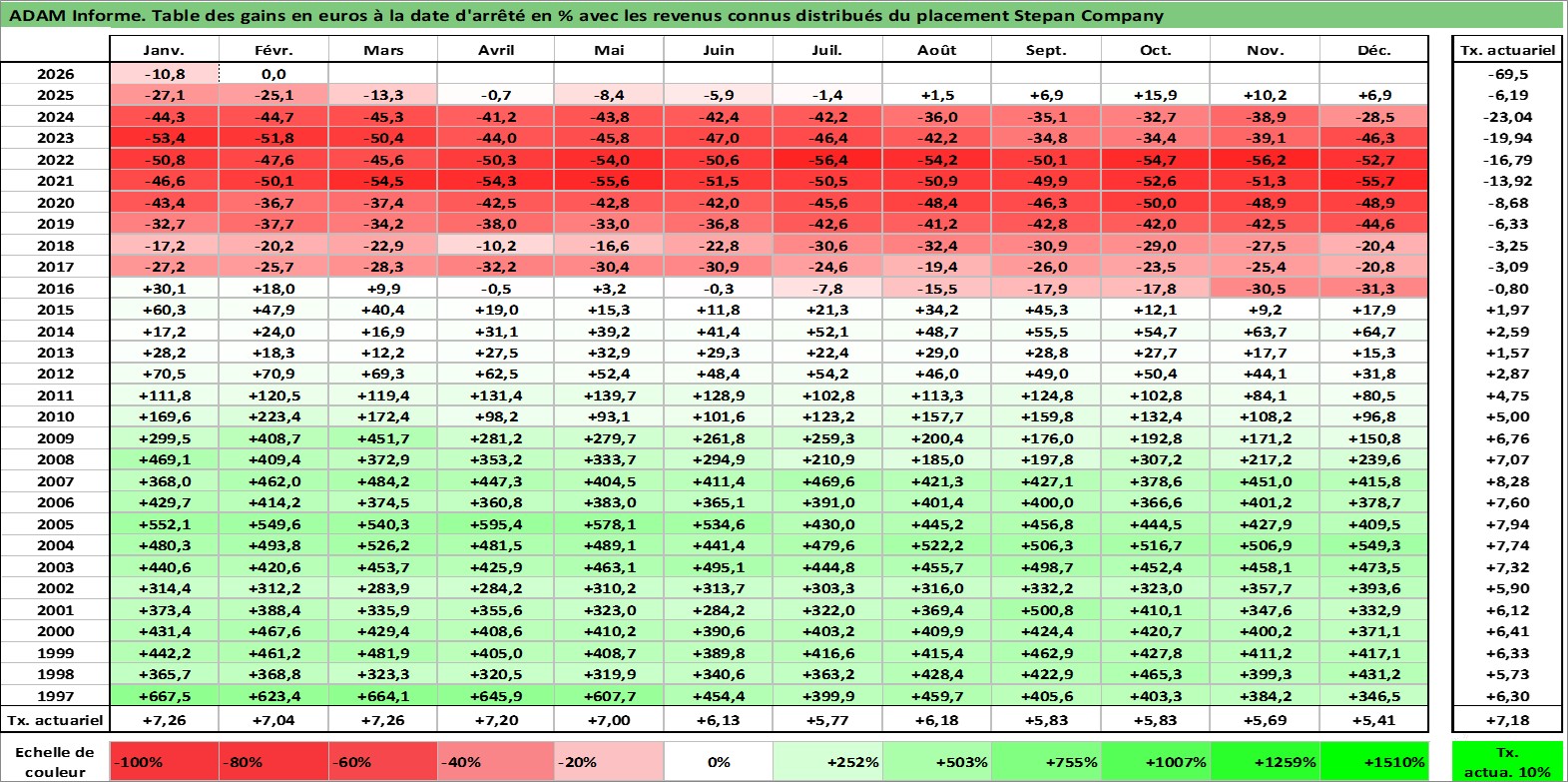Click the 2016 year row label
The image size is (1568, 782).
point(55,289)
